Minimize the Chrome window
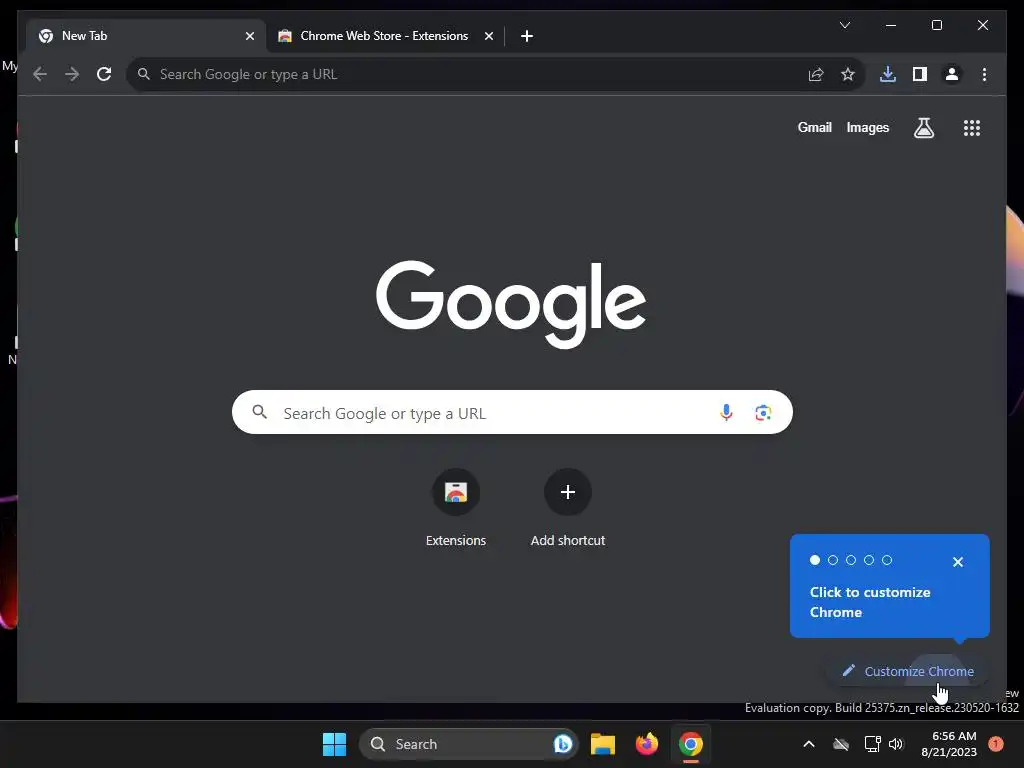This screenshot has width=1024, height=768. click(891, 25)
